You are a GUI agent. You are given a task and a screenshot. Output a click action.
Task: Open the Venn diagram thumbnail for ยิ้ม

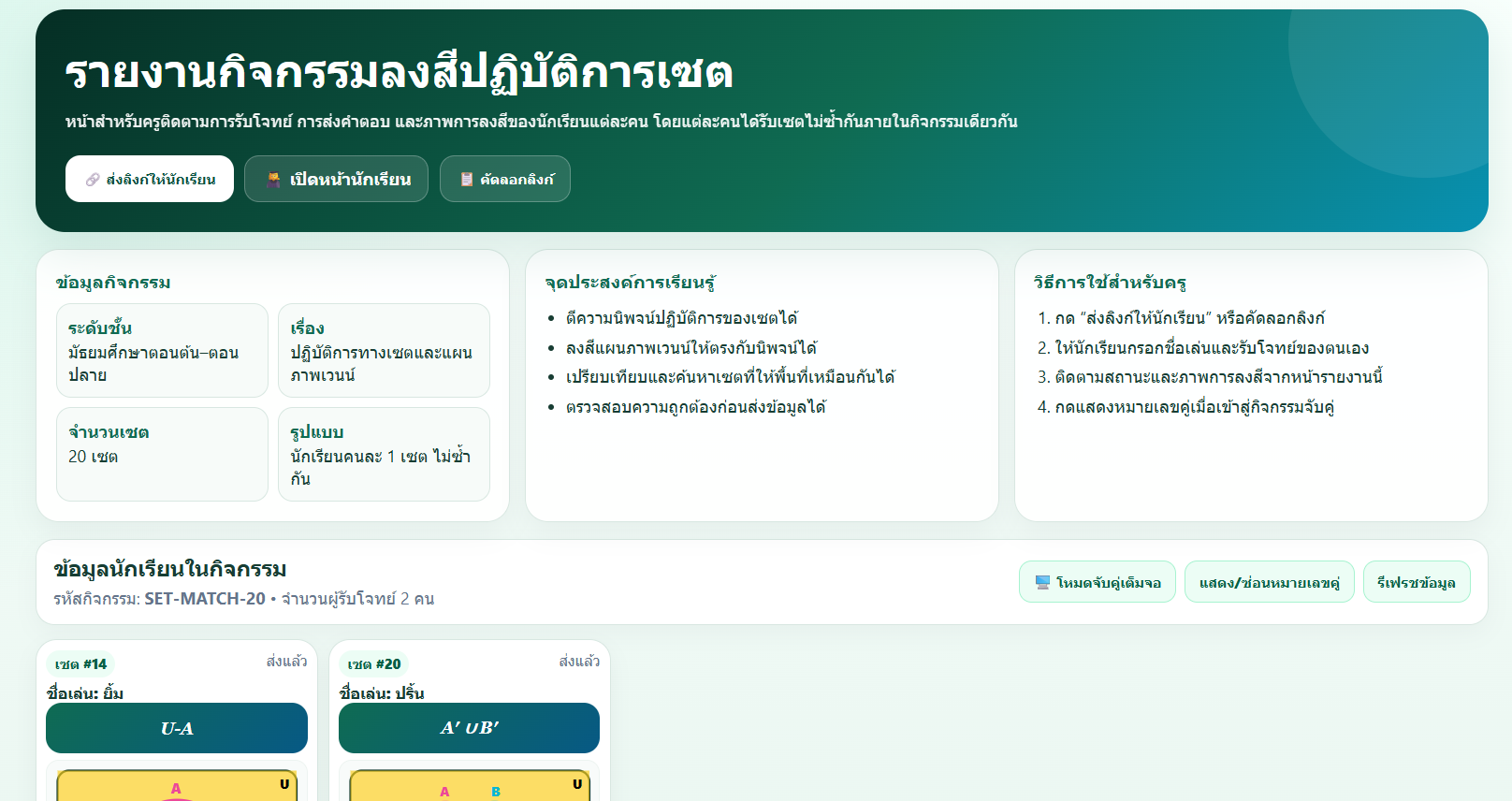pyautogui.click(x=177, y=784)
